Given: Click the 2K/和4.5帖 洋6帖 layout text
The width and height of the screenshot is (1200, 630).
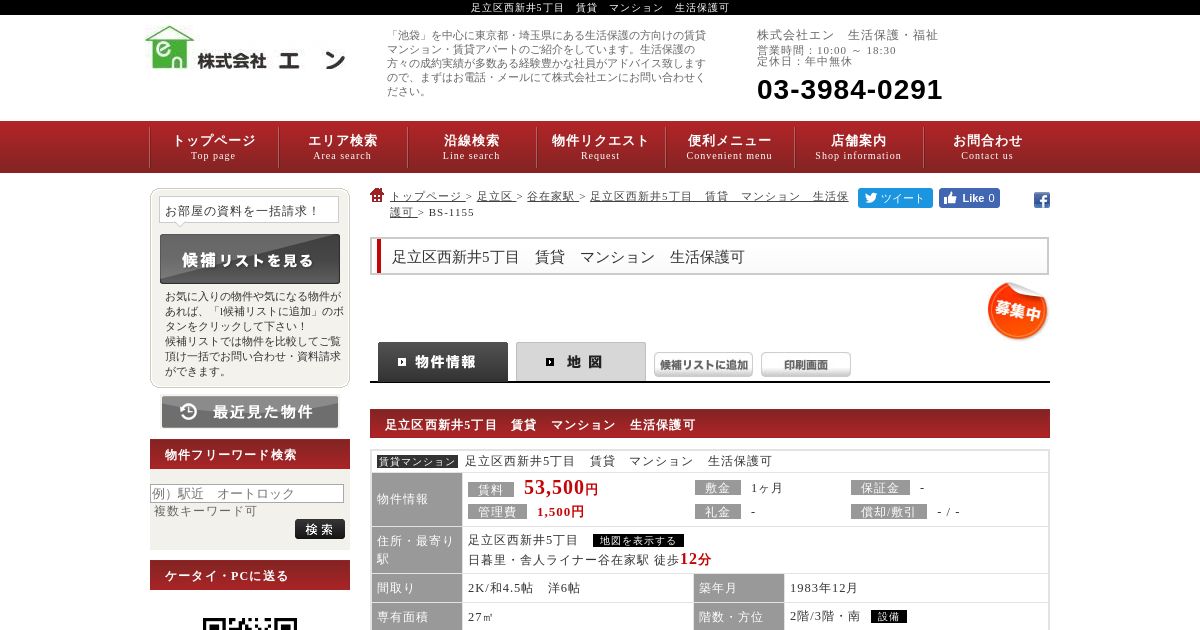Looking at the screenshot, I should pos(524,588).
